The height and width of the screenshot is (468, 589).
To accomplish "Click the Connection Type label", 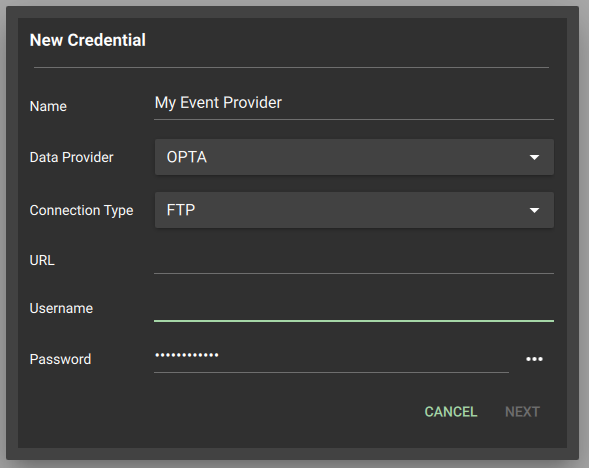I will pyautogui.click(x=82, y=210).
